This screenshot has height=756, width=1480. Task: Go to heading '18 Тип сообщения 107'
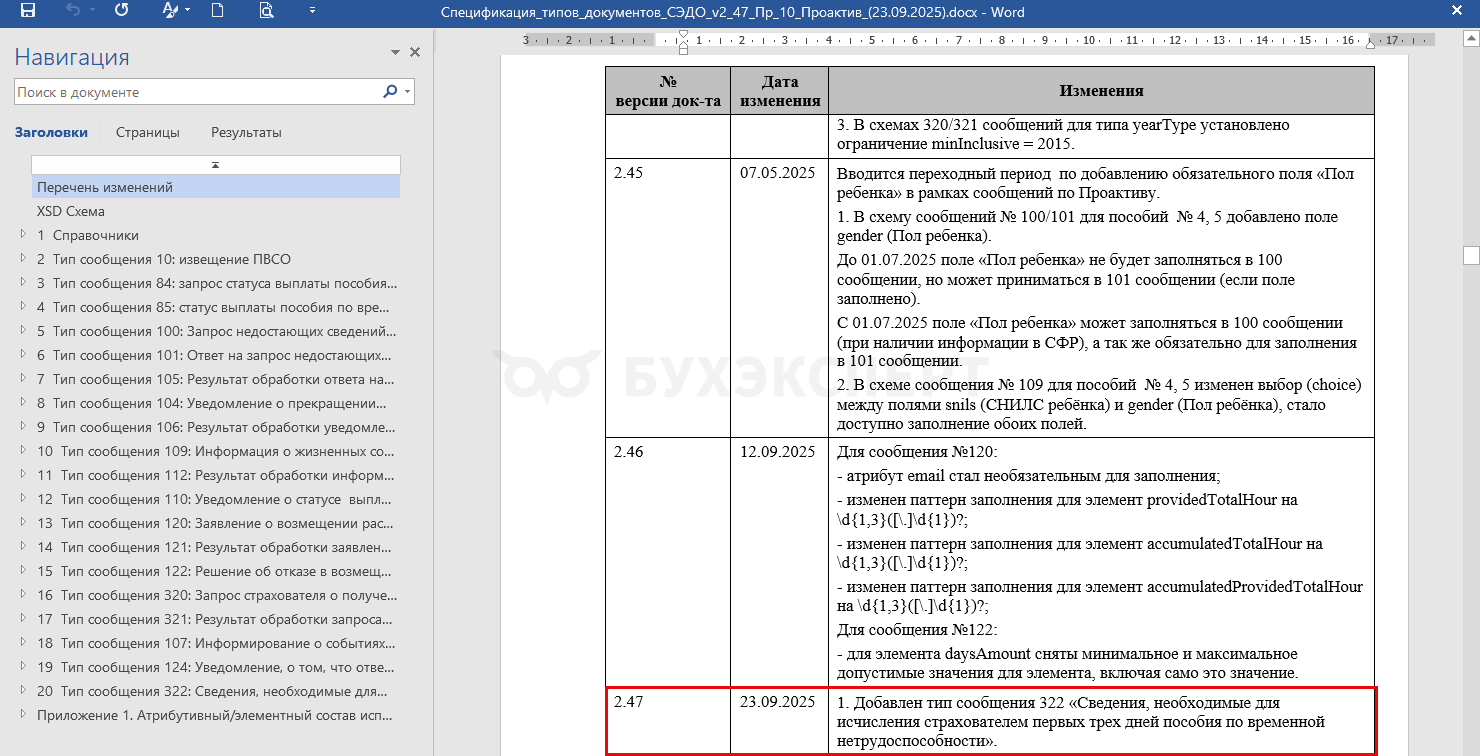(x=216, y=643)
